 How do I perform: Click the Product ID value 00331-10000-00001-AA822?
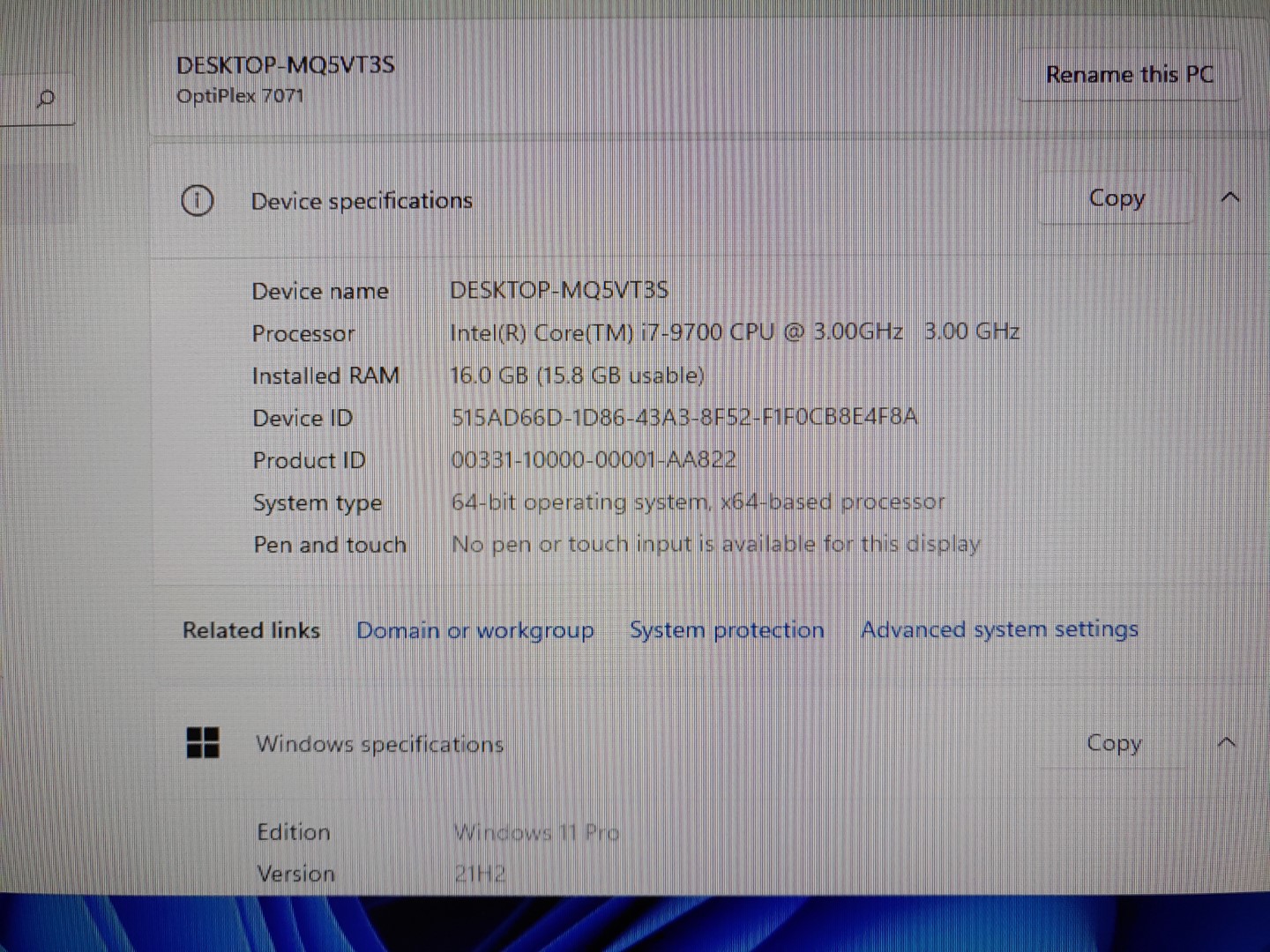tap(594, 459)
